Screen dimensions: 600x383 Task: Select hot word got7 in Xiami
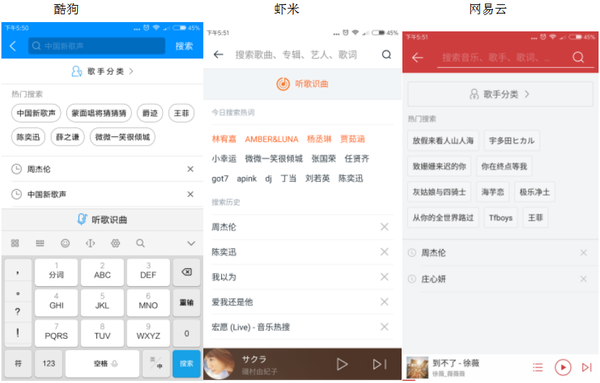pyautogui.click(x=220, y=179)
